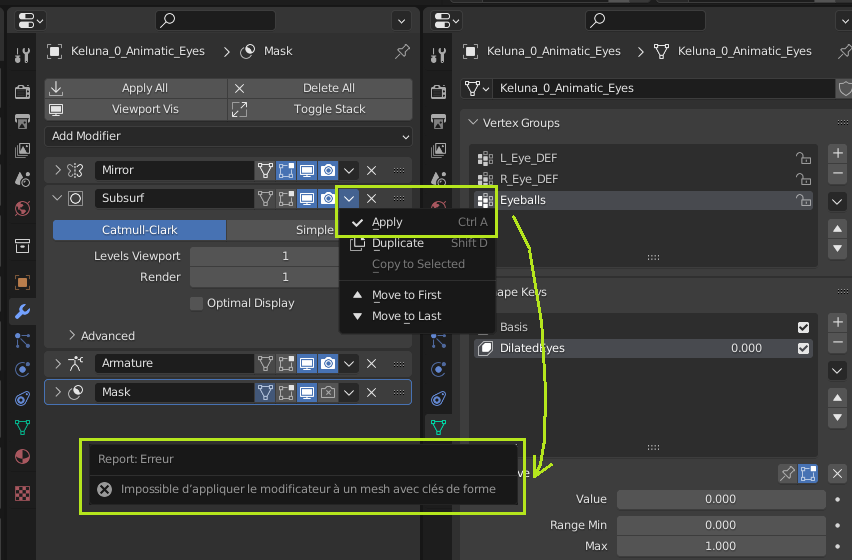The height and width of the screenshot is (560, 852).
Task: Open the Add Modifier dropdown
Action: [x=228, y=136]
